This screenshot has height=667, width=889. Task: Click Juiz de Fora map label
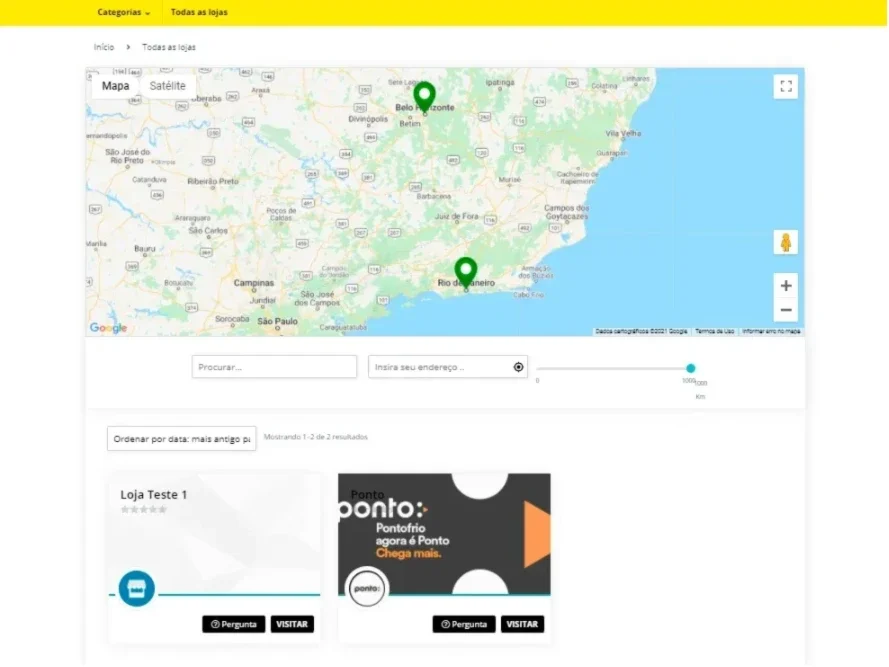(x=456, y=216)
